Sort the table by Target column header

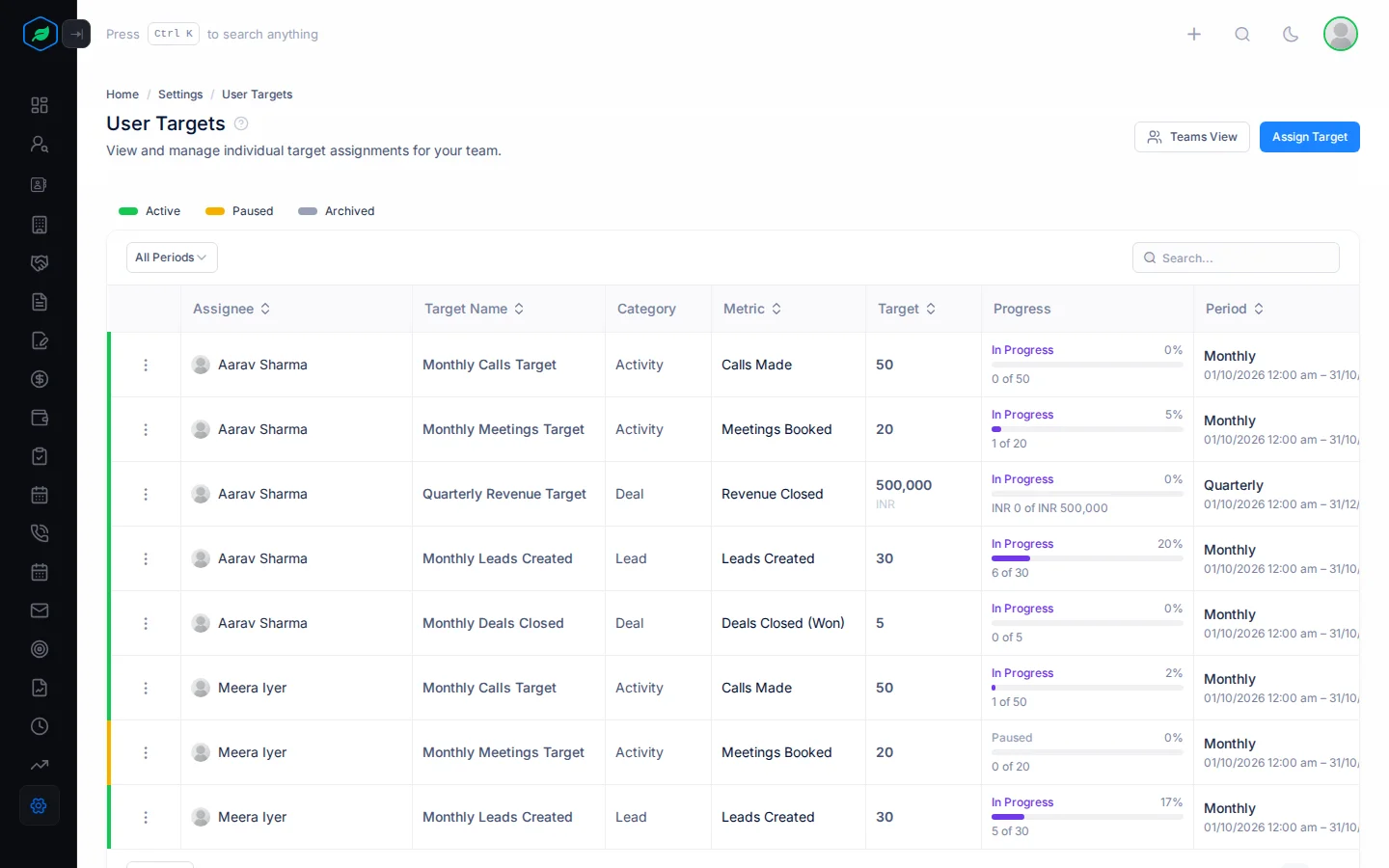(907, 309)
